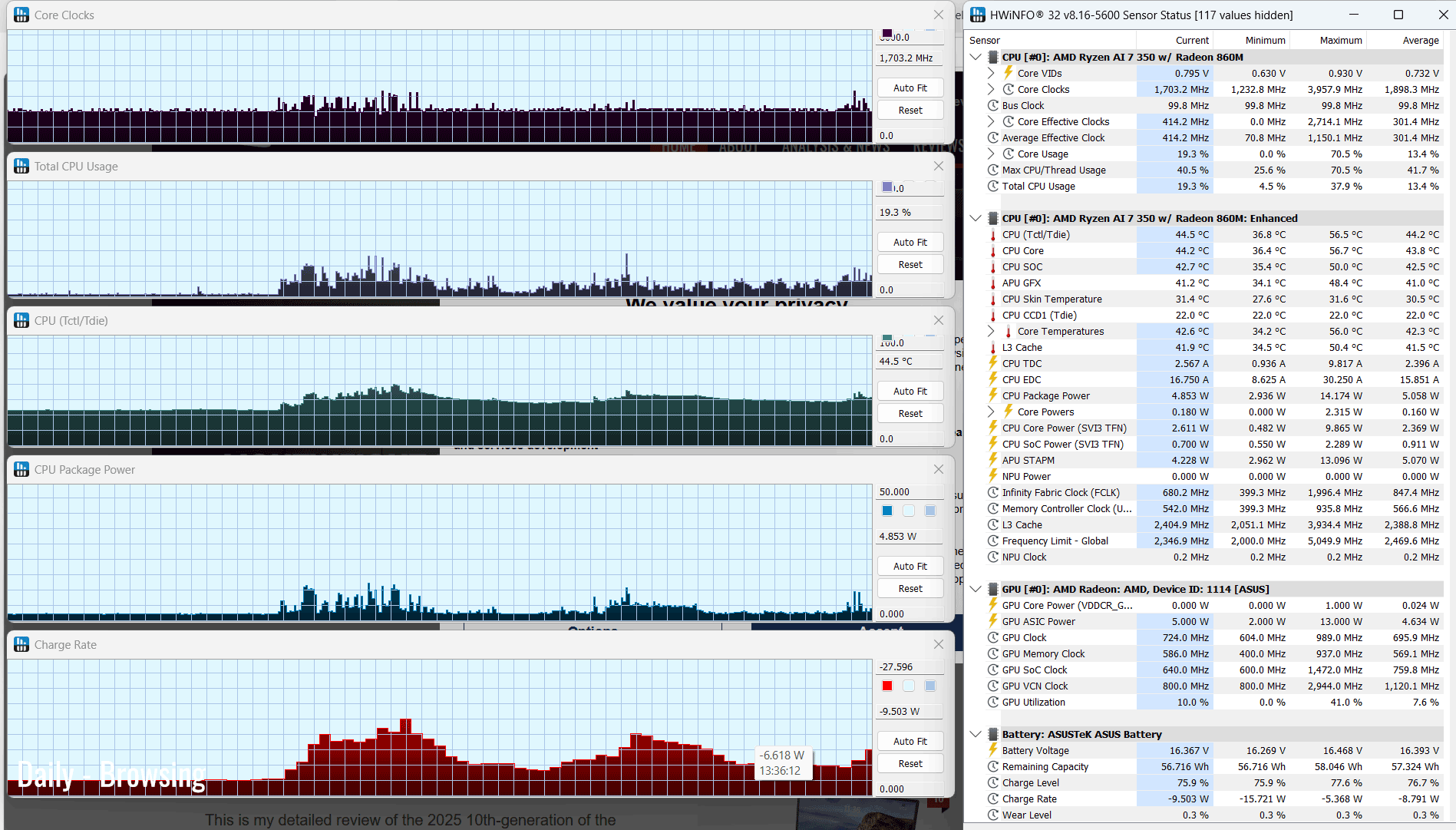The height and width of the screenshot is (830, 1456).
Task: Click the lightning icon beside Battery Voltage
Action: tap(993, 750)
